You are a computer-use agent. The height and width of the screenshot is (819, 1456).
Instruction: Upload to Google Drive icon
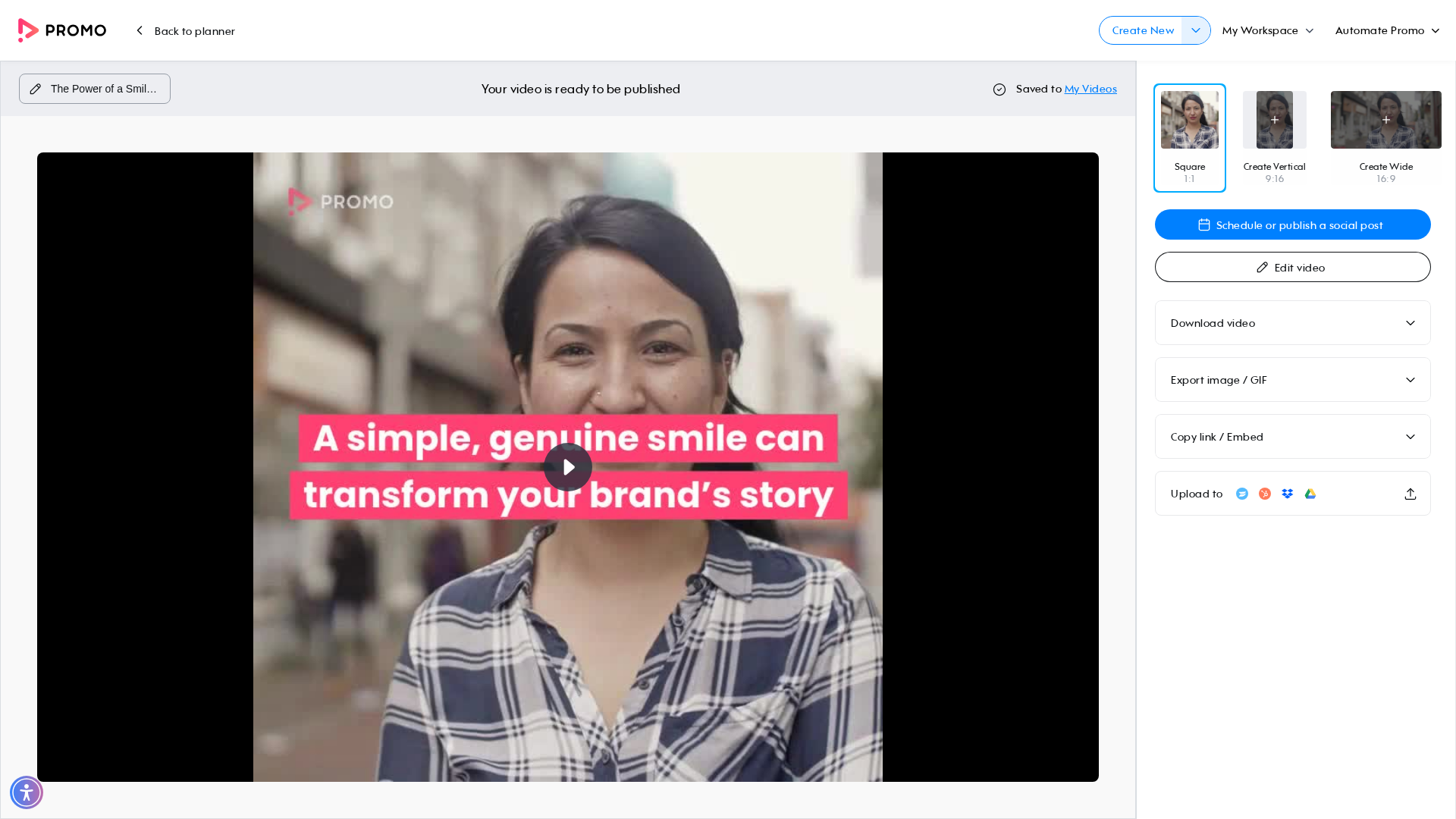click(1310, 494)
